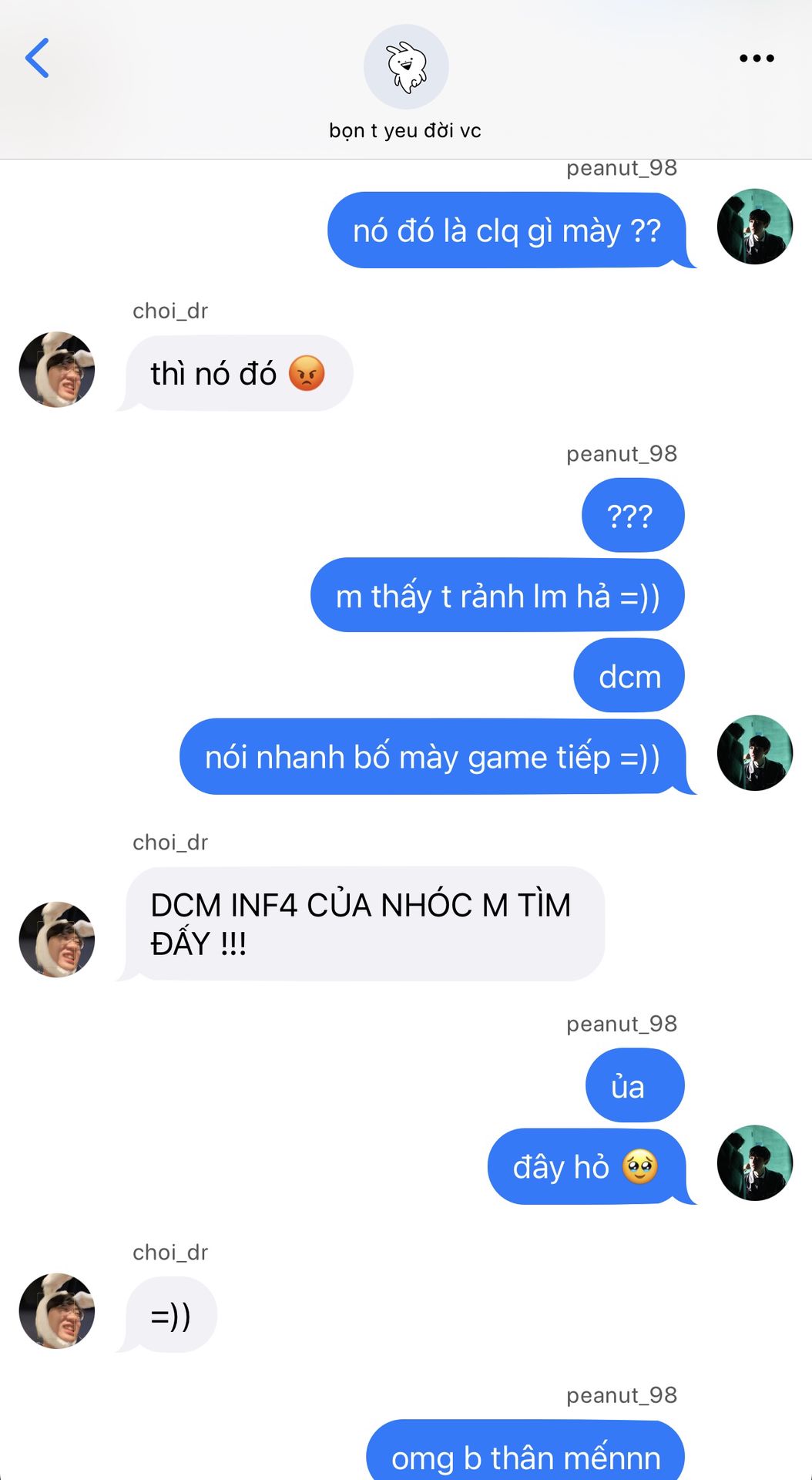812x1480 pixels.
Task: Tap peanut_98 avatar beside 'nó đó là clq'
Action: [754, 227]
